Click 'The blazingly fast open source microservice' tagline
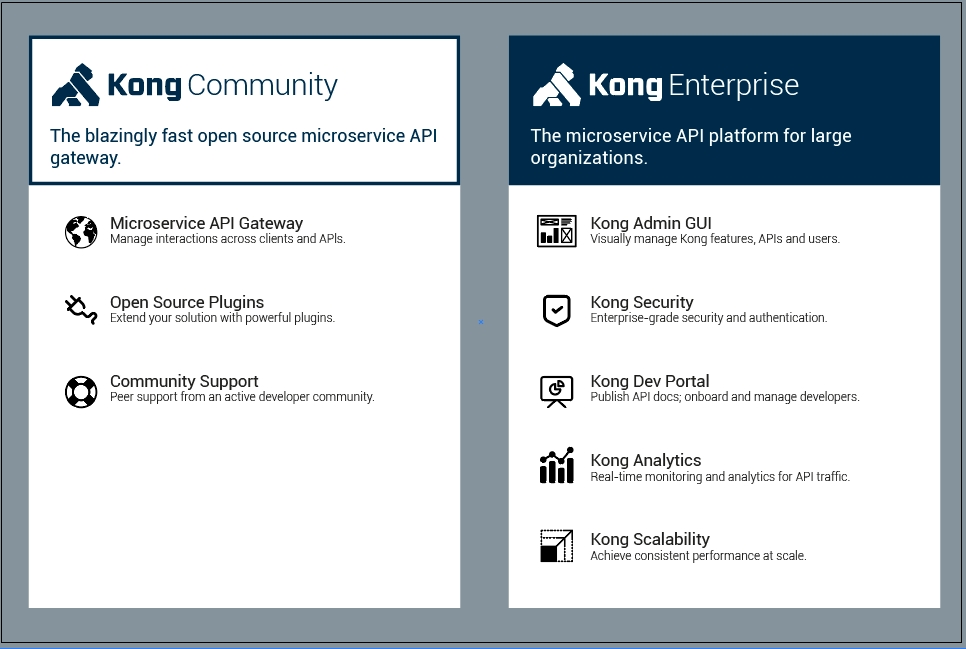This screenshot has width=966, height=649. click(243, 146)
